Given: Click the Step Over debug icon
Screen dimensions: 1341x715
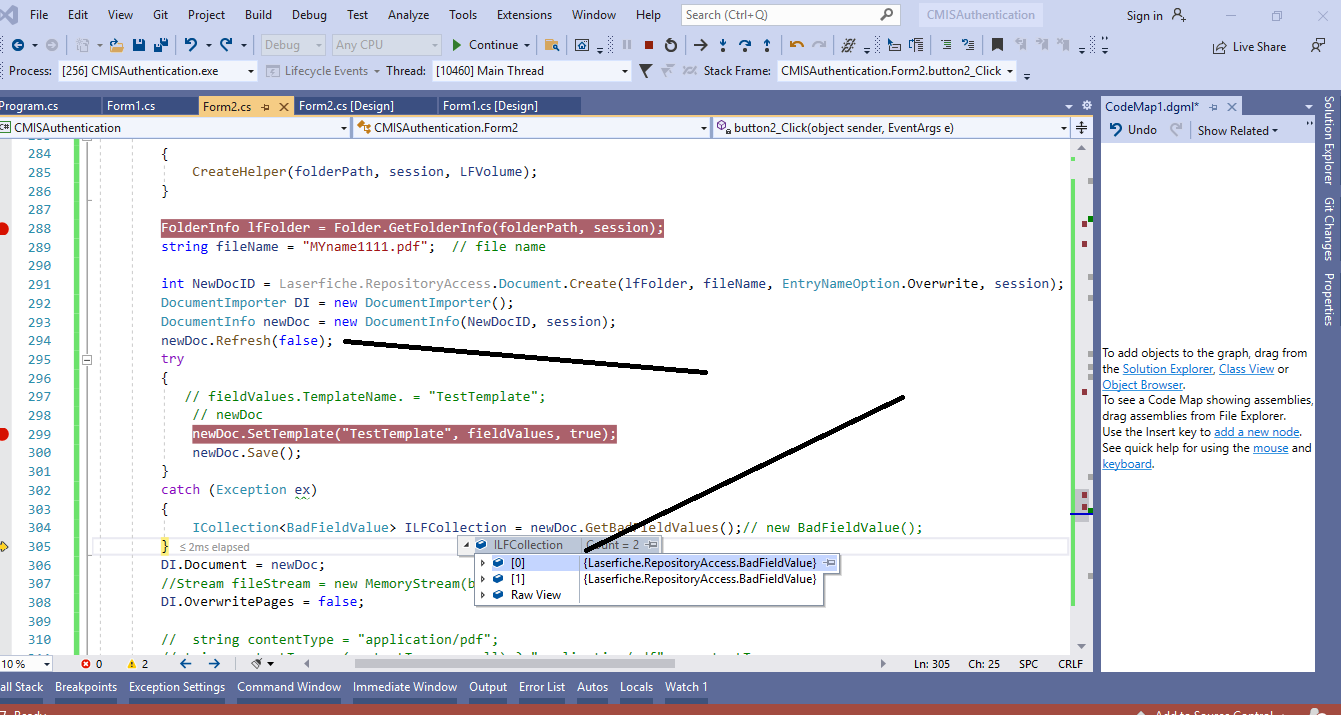Looking at the screenshot, I should click(x=745, y=45).
